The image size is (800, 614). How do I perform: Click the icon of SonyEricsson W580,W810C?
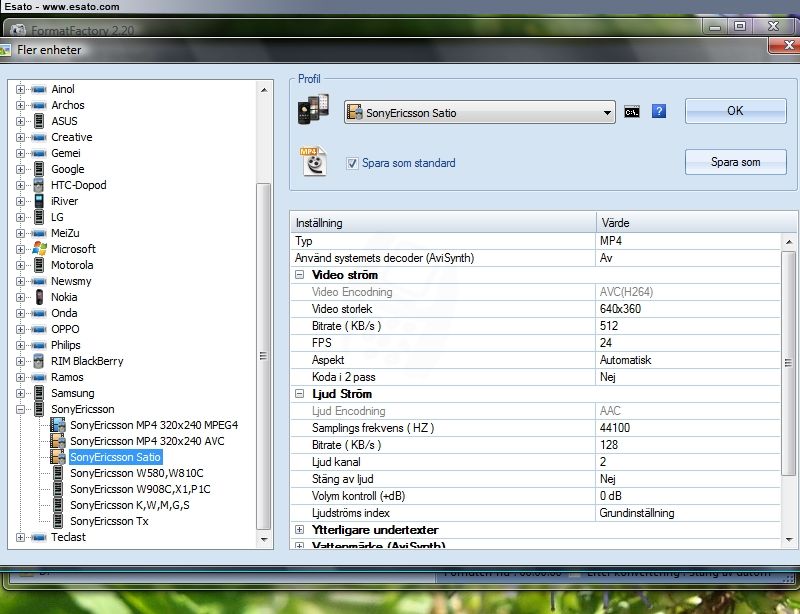(x=58, y=473)
